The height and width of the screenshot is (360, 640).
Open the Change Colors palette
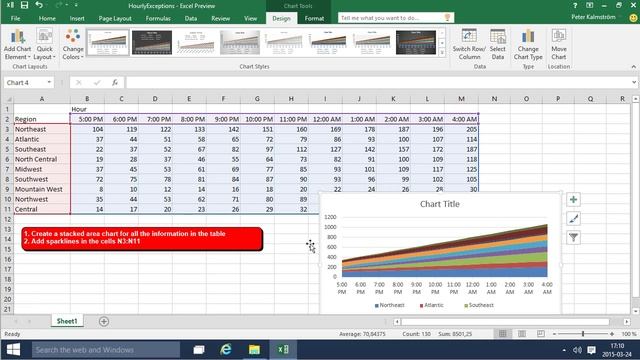click(73, 44)
